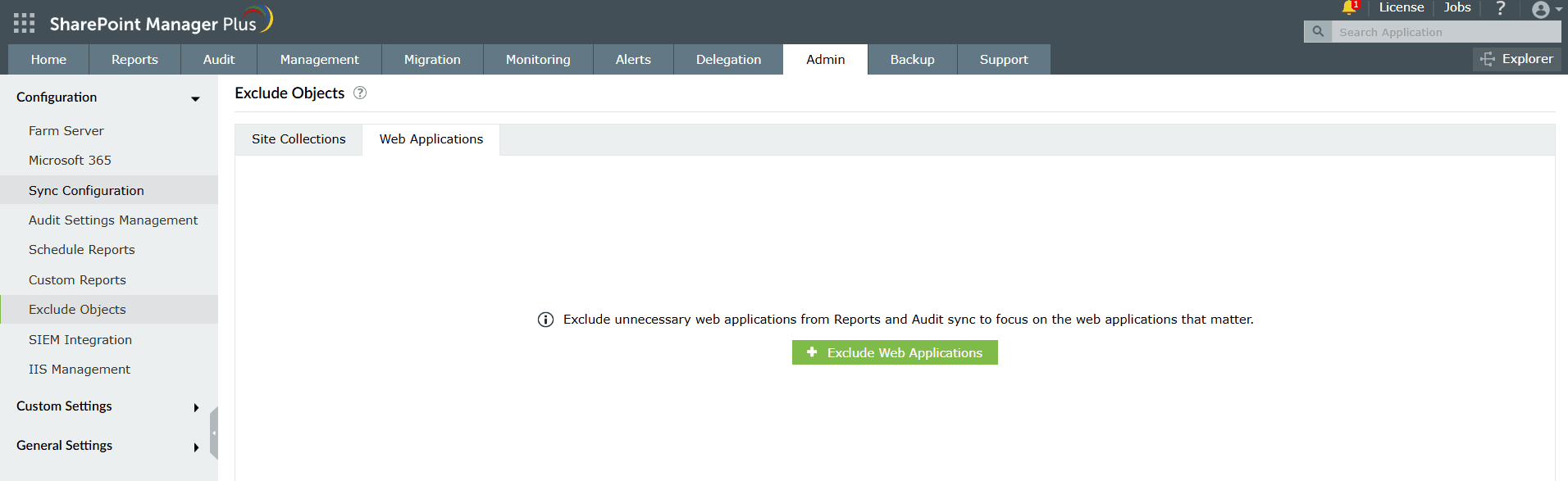The height and width of the screenshot is (481, 1568).
Task: Open the Backup tab
Action: [912, 60]
